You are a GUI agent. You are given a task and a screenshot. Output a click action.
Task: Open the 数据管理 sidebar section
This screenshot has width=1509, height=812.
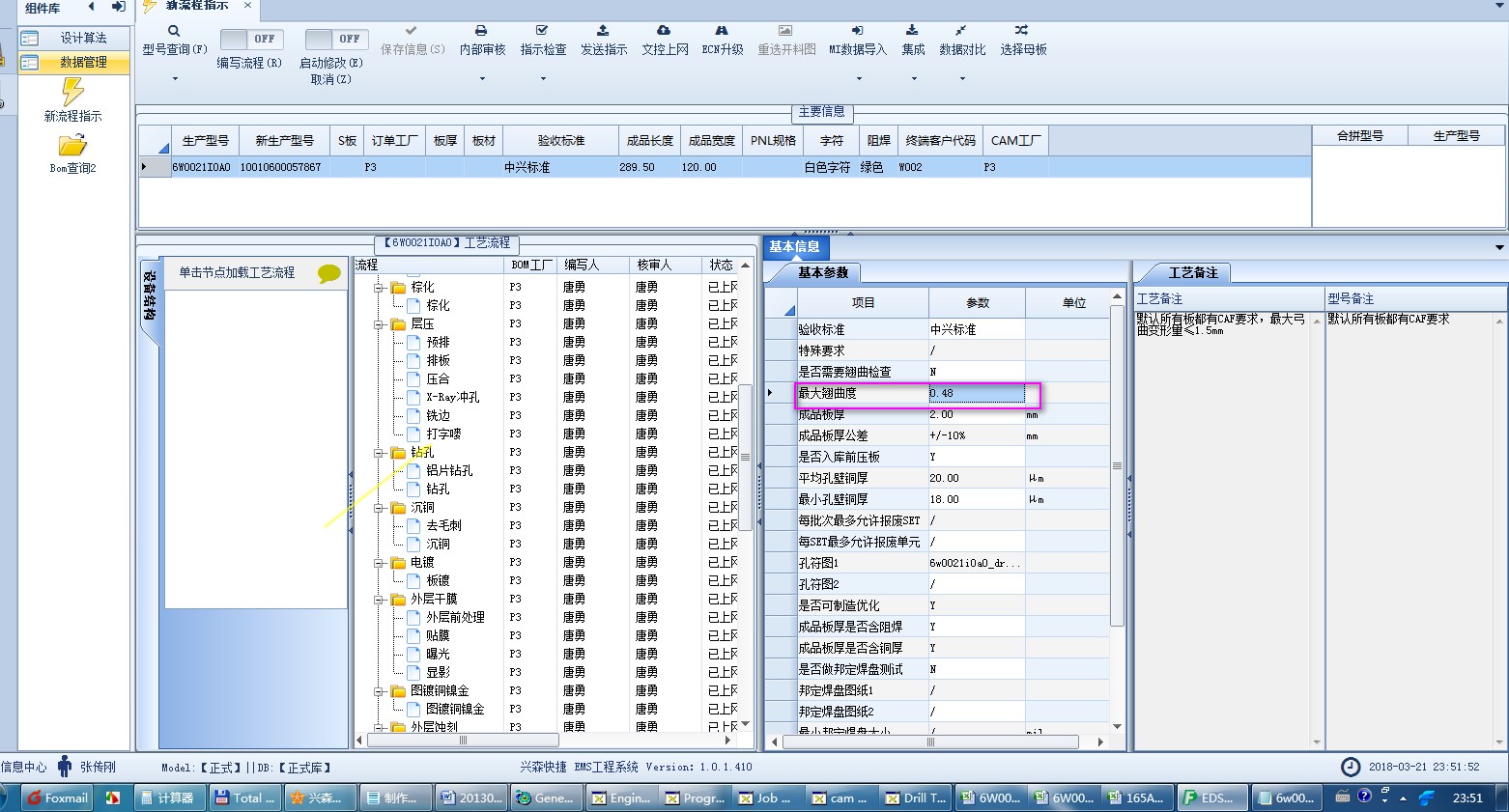(74, 62)
